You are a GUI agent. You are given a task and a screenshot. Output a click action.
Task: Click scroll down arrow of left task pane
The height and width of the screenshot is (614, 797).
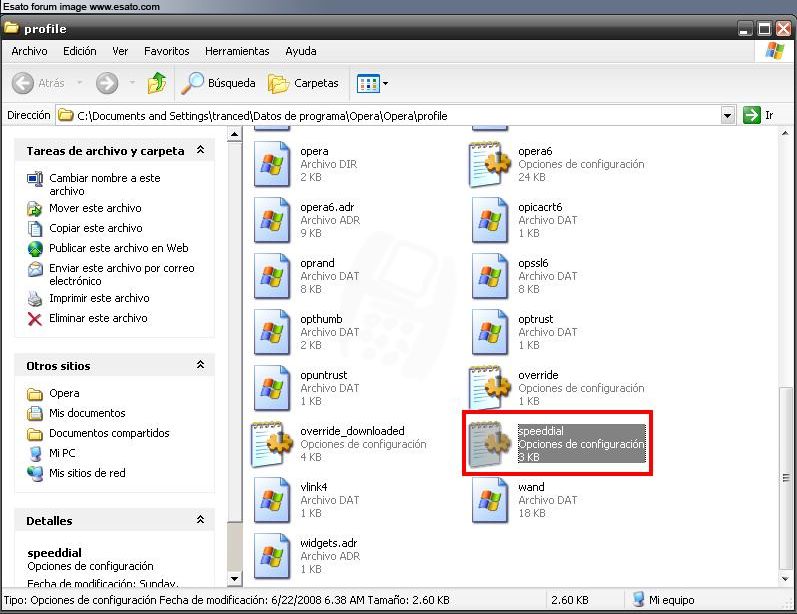tap(234, 579)
